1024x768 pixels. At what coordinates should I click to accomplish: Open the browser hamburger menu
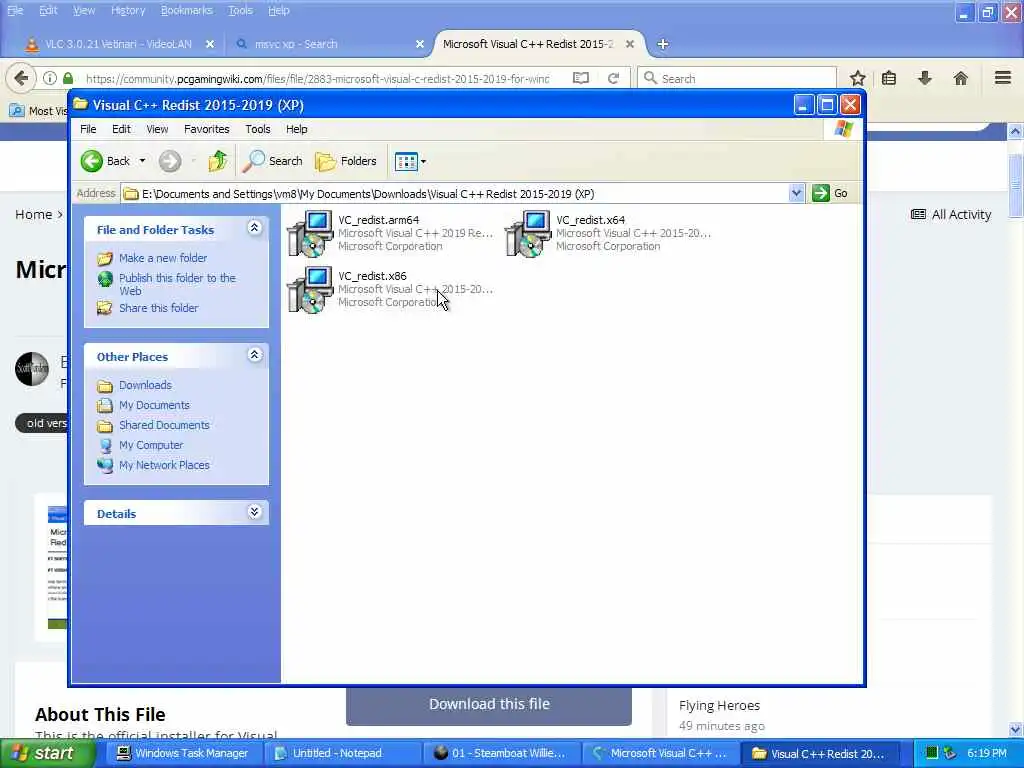(1003, 78)
